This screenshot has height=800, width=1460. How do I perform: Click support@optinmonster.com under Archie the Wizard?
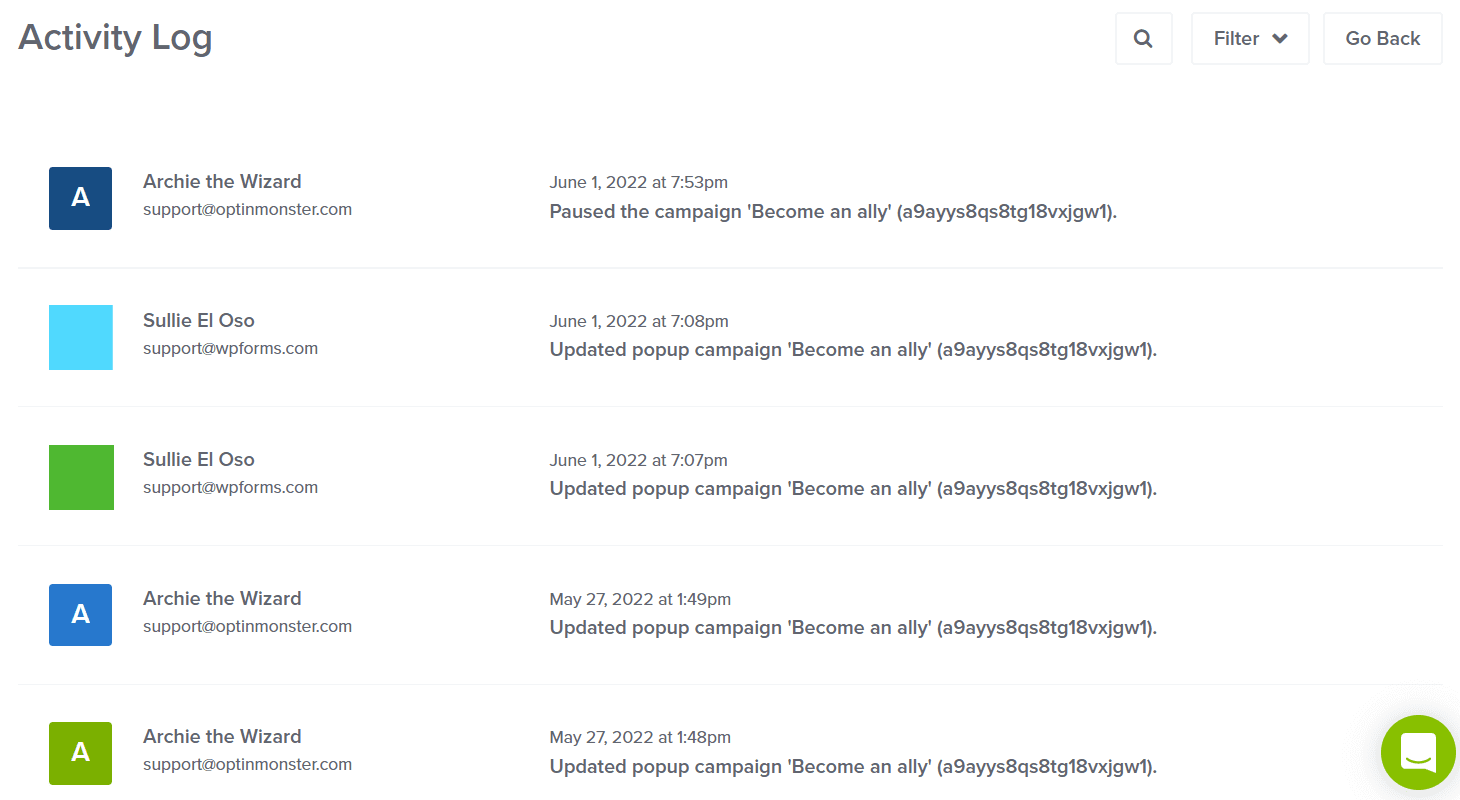point(247,209)
